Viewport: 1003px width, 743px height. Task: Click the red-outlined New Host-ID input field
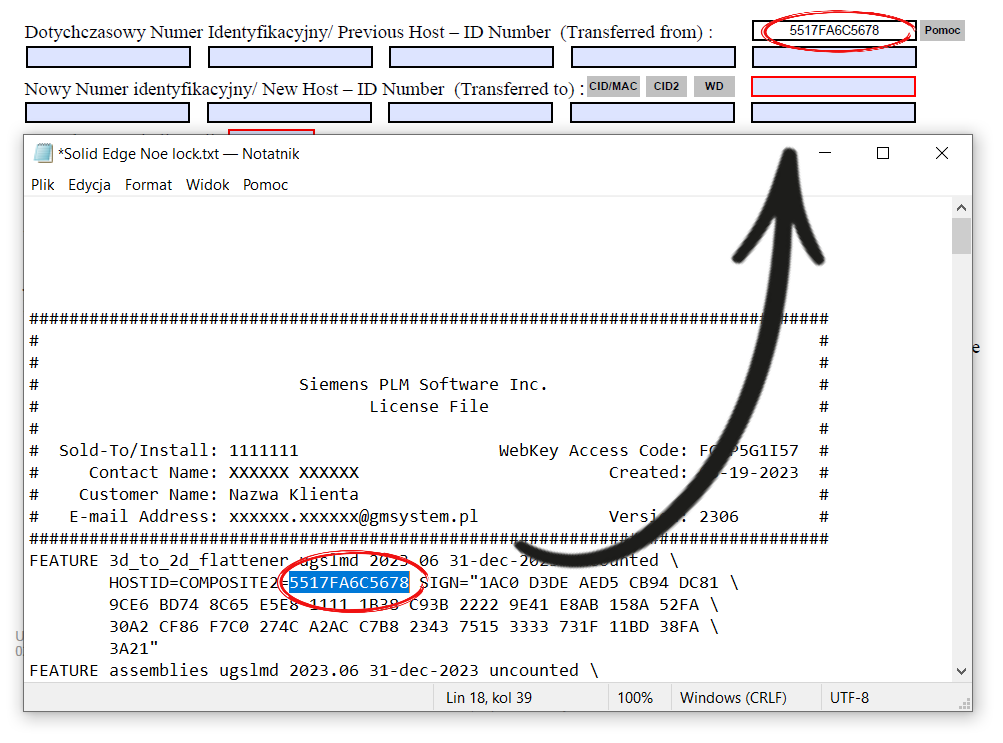pyautogui.click(x=833, y=86)
